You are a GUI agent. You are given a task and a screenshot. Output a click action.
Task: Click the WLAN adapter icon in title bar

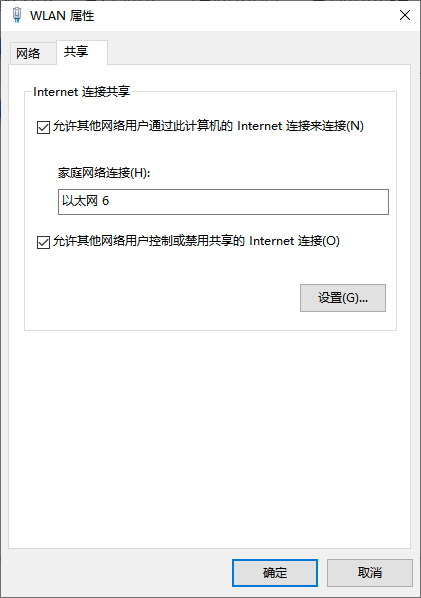(x=16, y=15)
